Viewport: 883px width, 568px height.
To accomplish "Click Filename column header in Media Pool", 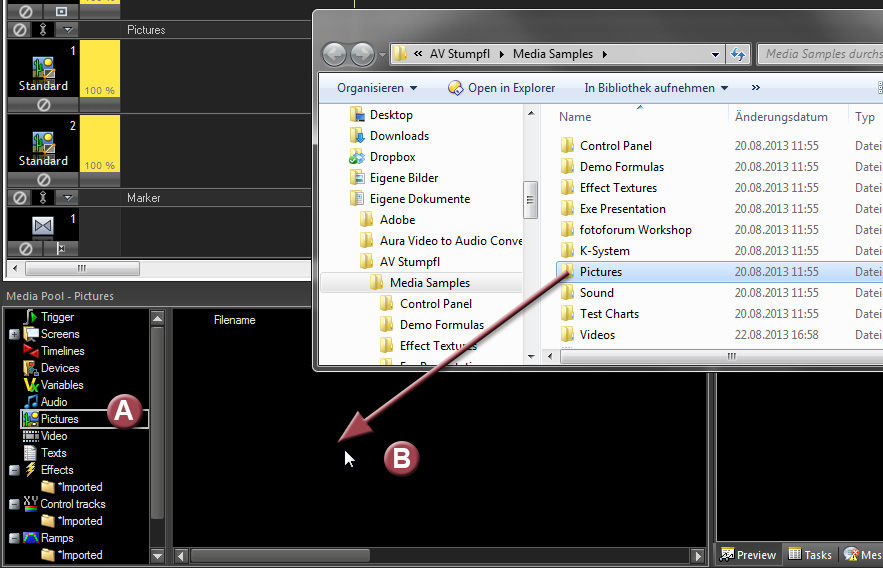I will pos(234,320).
